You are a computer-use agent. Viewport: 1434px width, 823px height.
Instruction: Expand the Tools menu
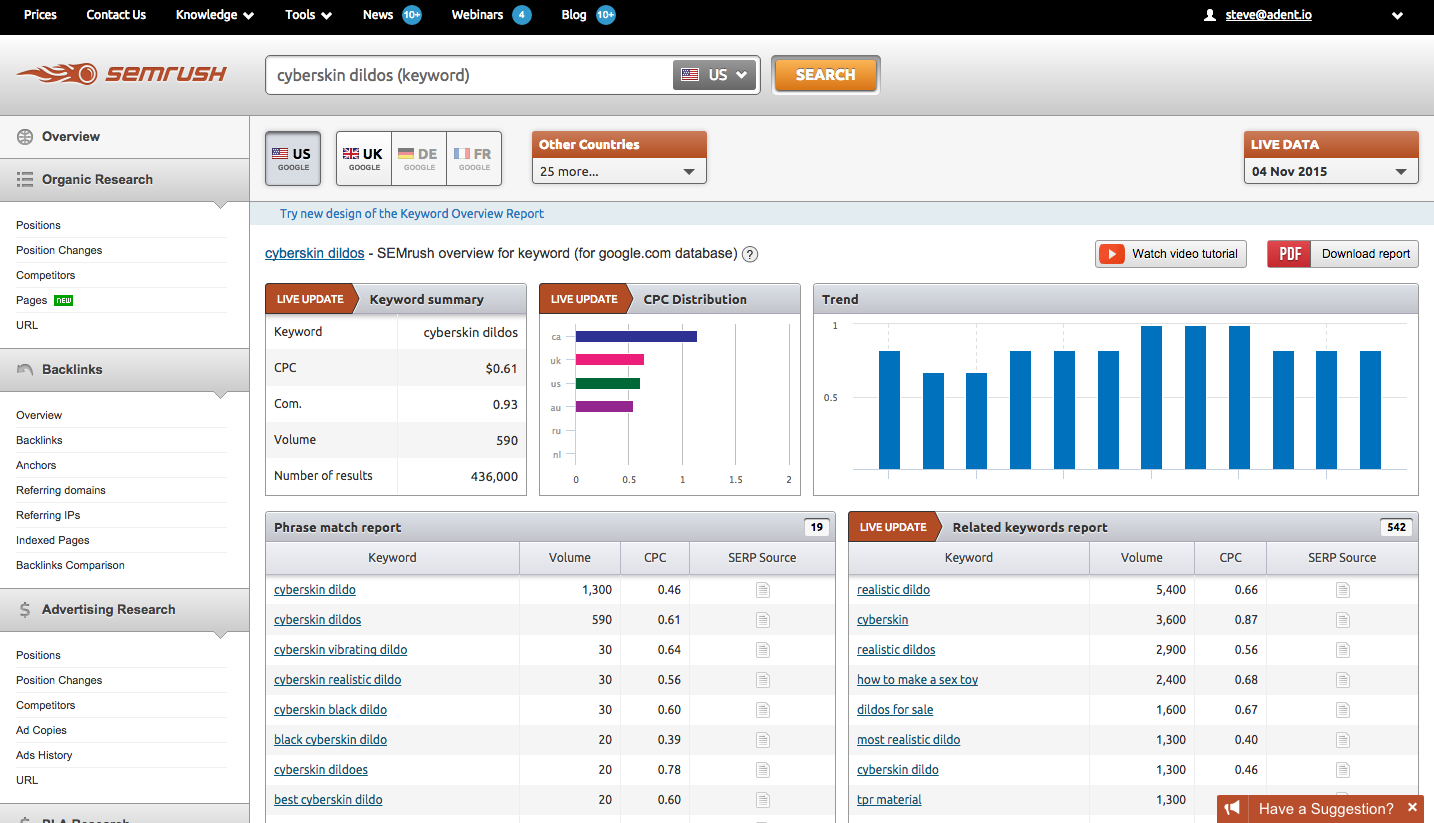308,15
